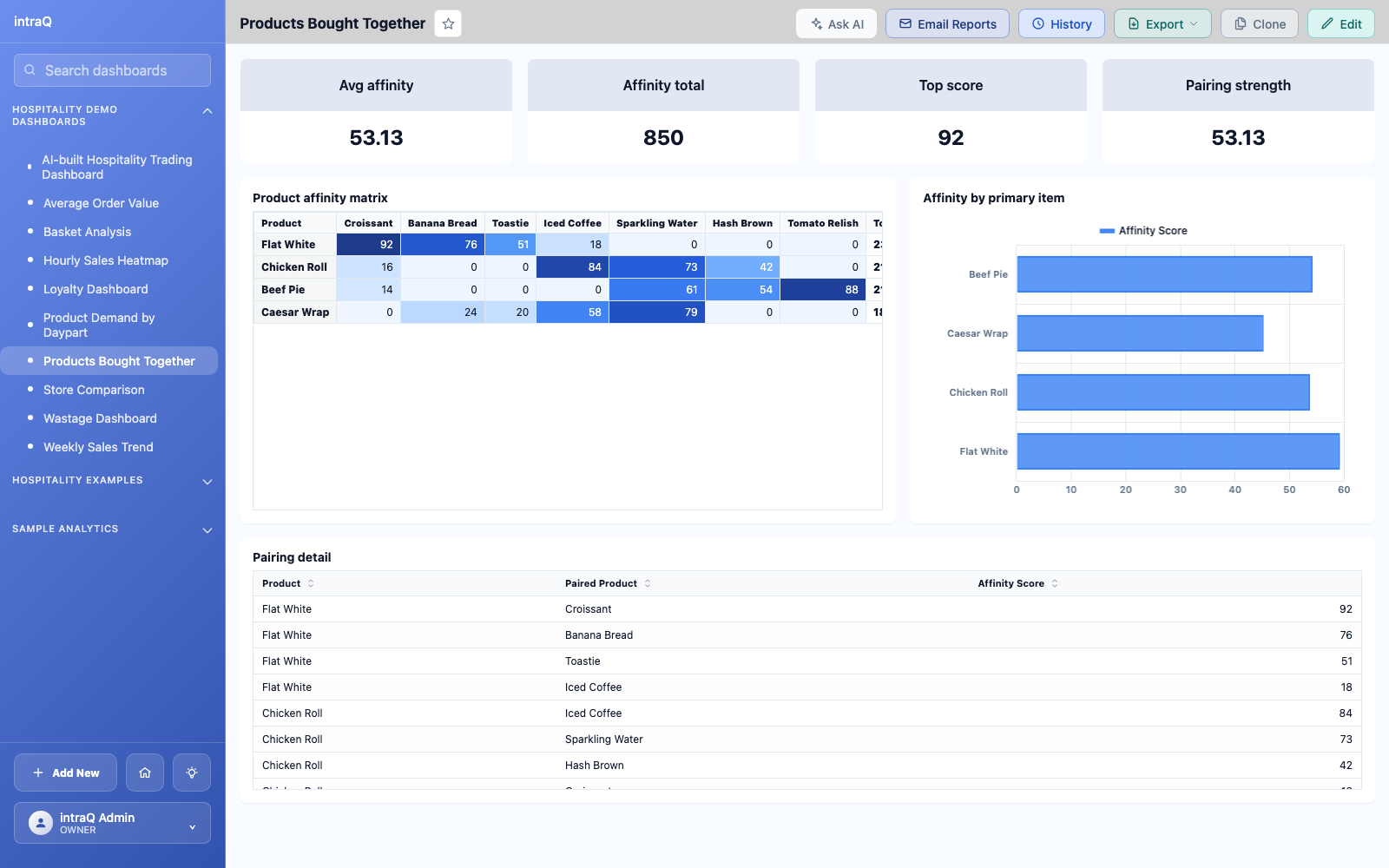Click the intraQ Admin avatar icon

(41, 823)
